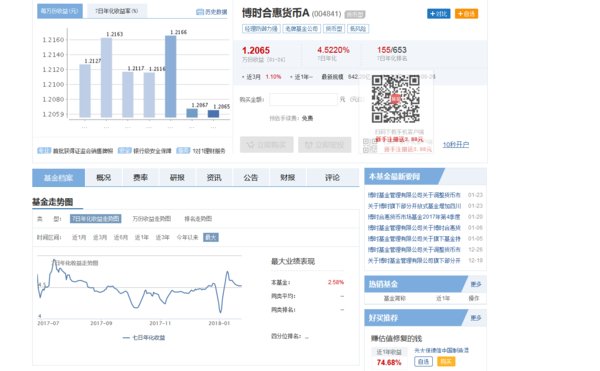Click the blue +对比 compare button
Image resolution: width=600 pixels, height=371 pixels.
[439, 14]
